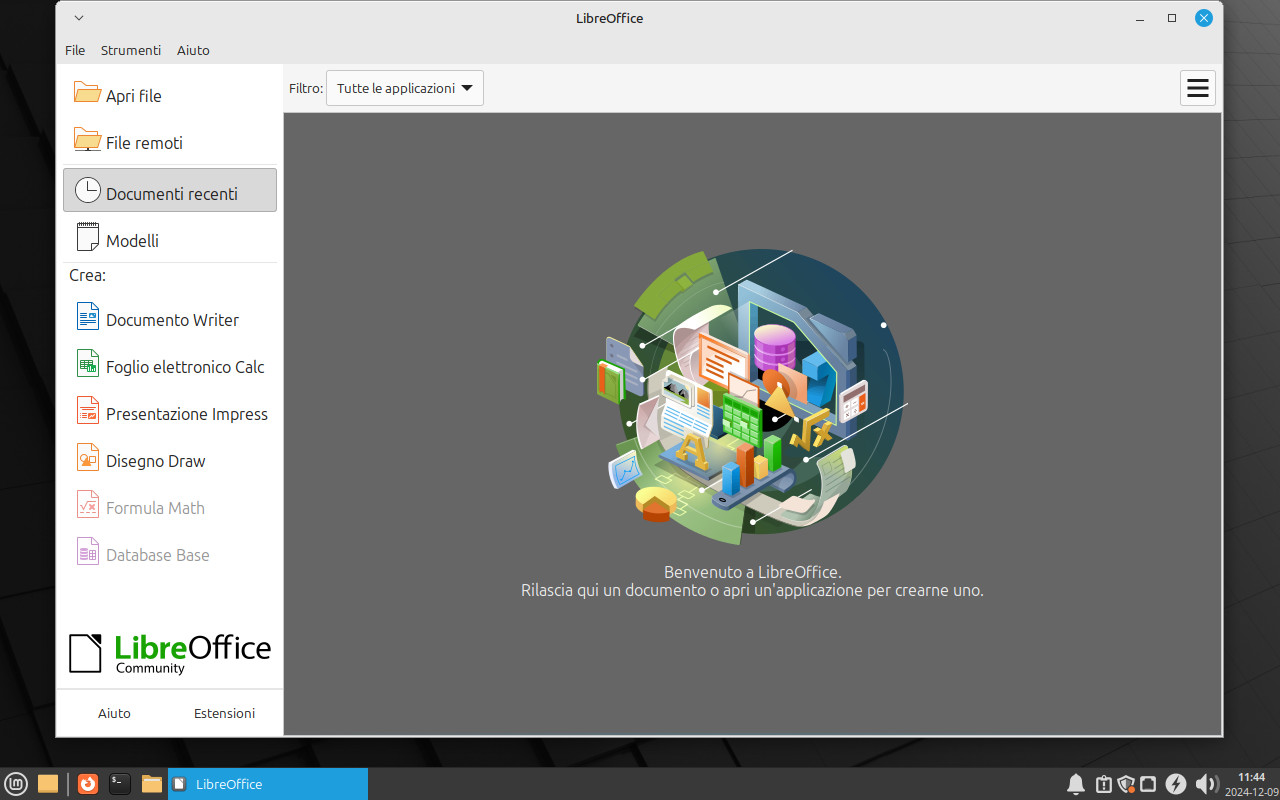Click the Apri file button
The image size is (1280, 800).
point(133,96)
